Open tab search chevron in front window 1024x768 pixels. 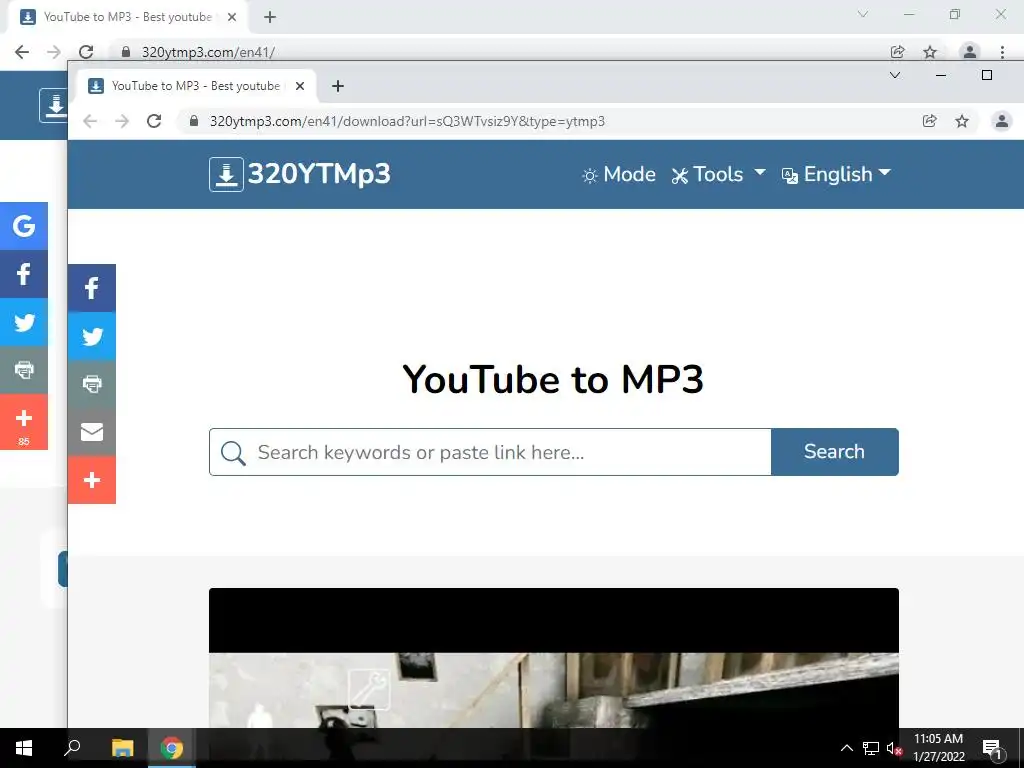click(x=895, y=75)
